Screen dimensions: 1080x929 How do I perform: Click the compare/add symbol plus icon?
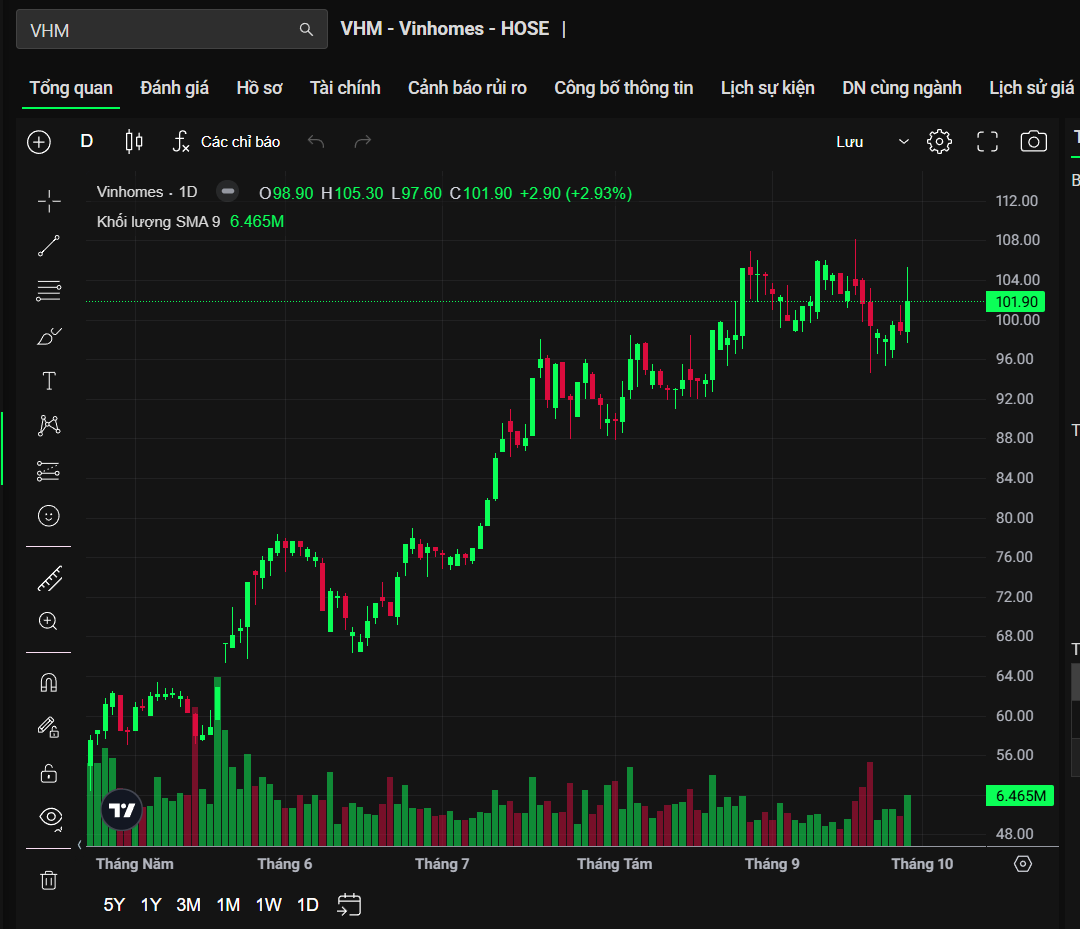[x=39, y=142]
